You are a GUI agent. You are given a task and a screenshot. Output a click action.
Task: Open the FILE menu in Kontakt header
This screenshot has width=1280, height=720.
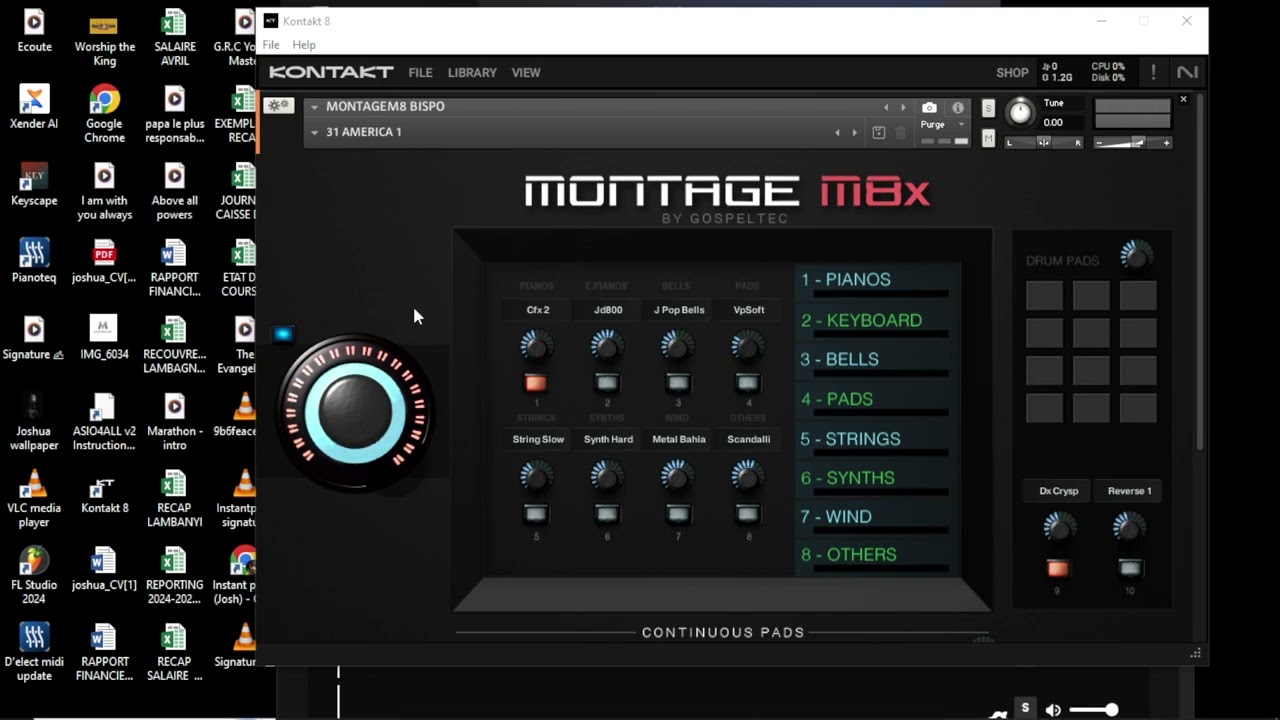pos(420,73)
